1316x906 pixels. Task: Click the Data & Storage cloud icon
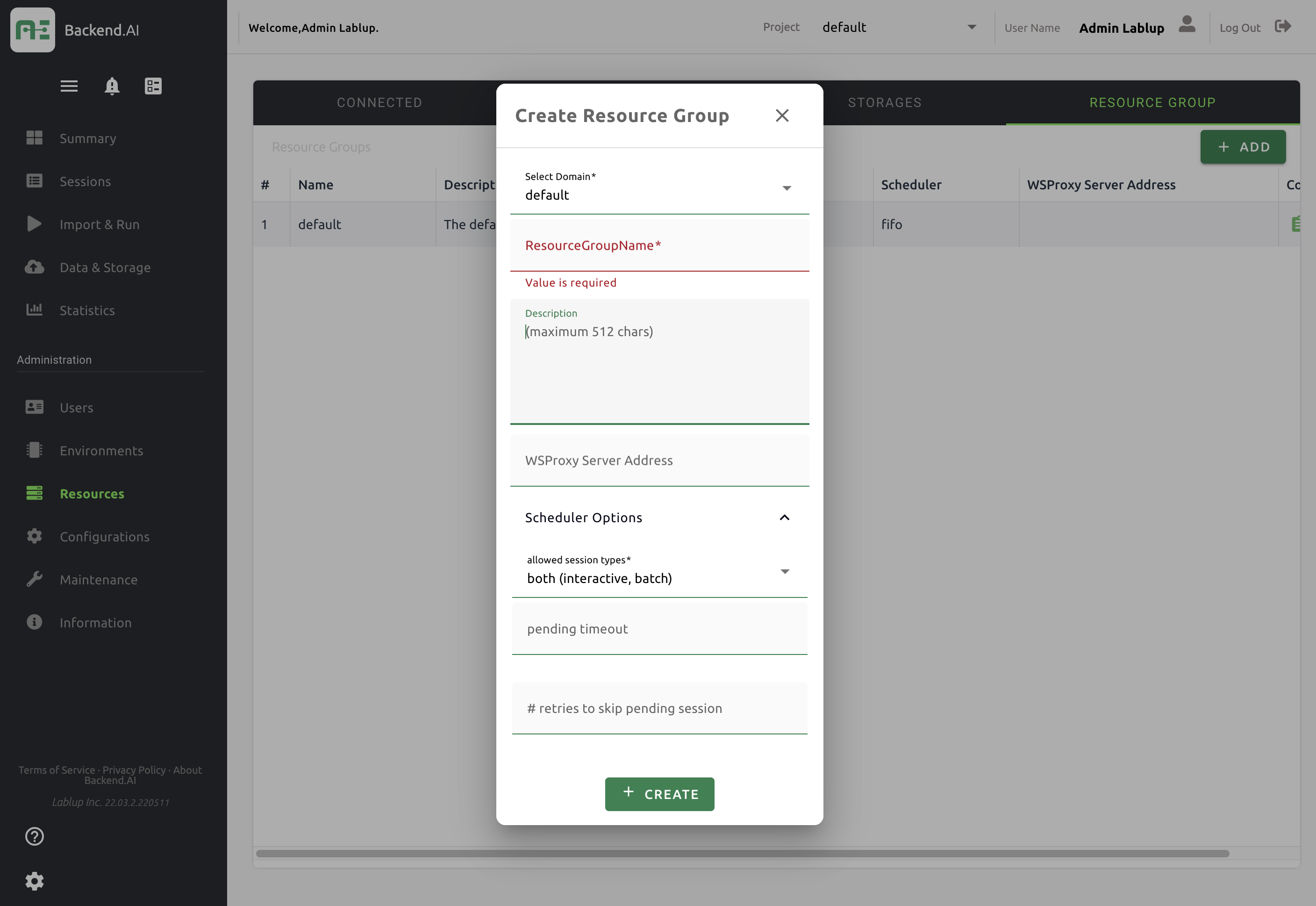(x=35, y=267)
